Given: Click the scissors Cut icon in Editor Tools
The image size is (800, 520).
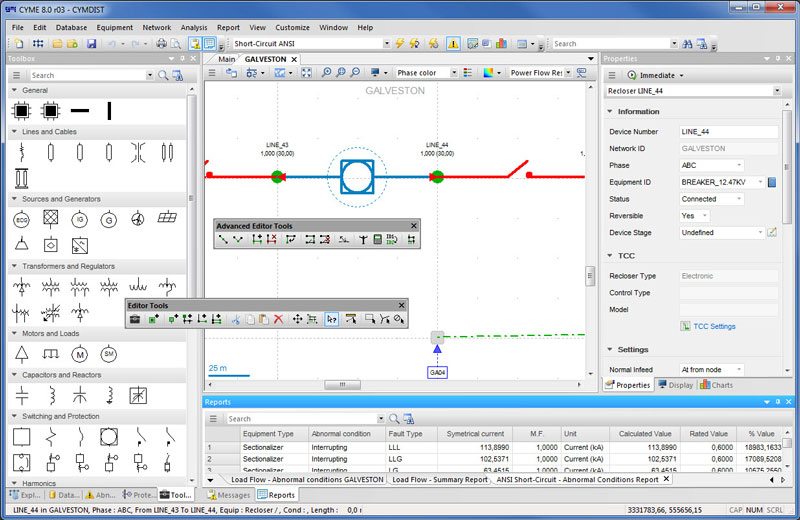Looking at the screenshot, I should tap(234, 319).
